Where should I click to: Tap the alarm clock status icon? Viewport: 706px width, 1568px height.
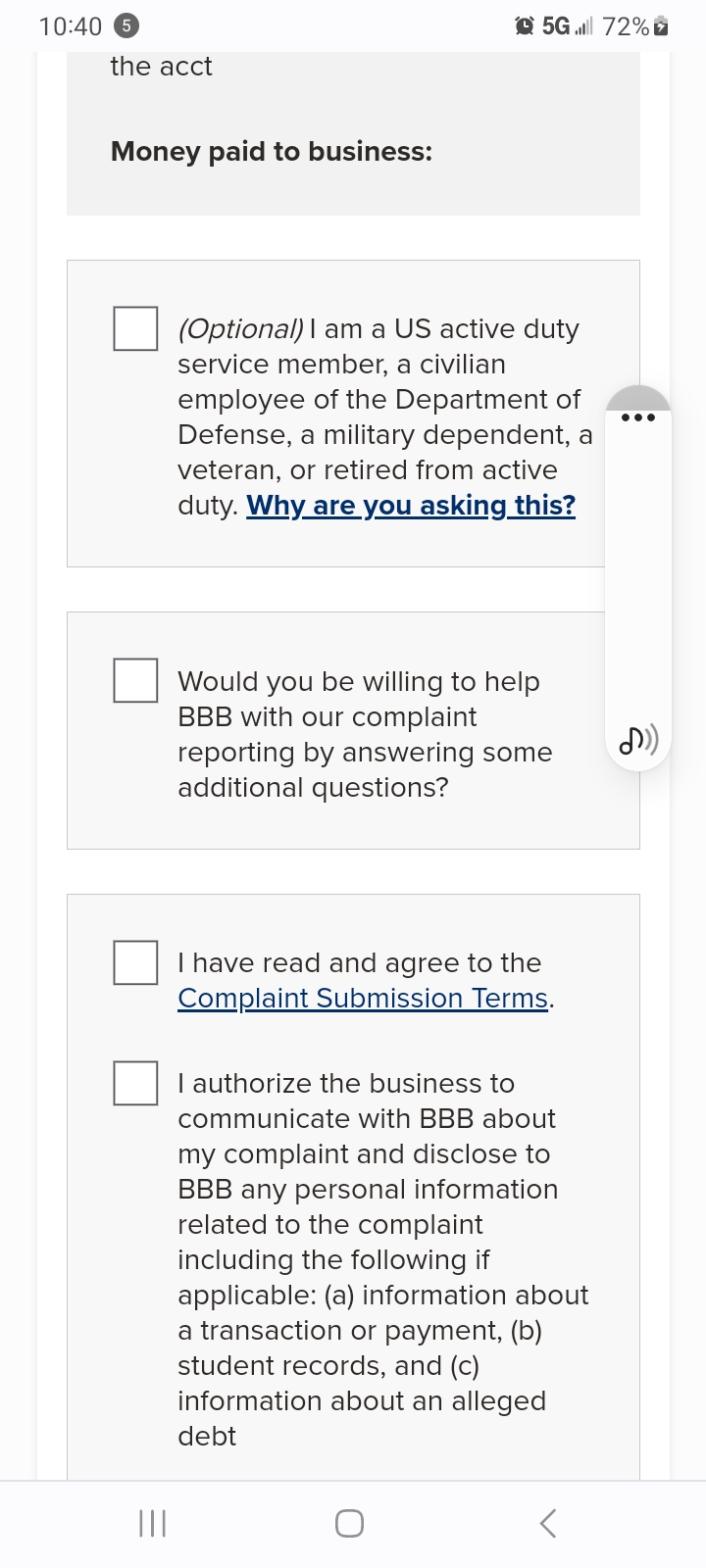click(525, 26)
